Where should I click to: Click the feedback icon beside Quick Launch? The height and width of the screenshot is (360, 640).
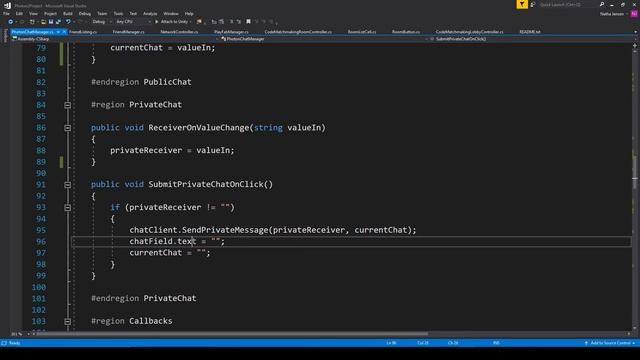533,4
